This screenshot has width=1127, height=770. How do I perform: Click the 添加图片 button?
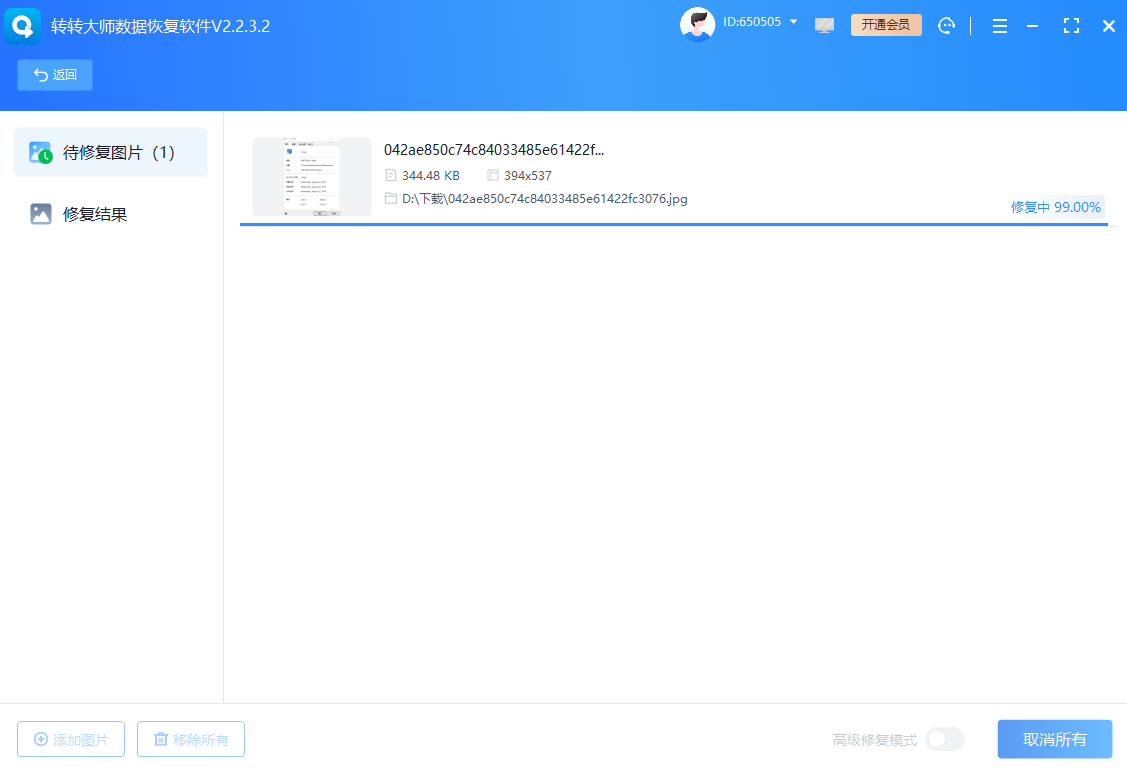pyautogui.click(x=71, y=739)
